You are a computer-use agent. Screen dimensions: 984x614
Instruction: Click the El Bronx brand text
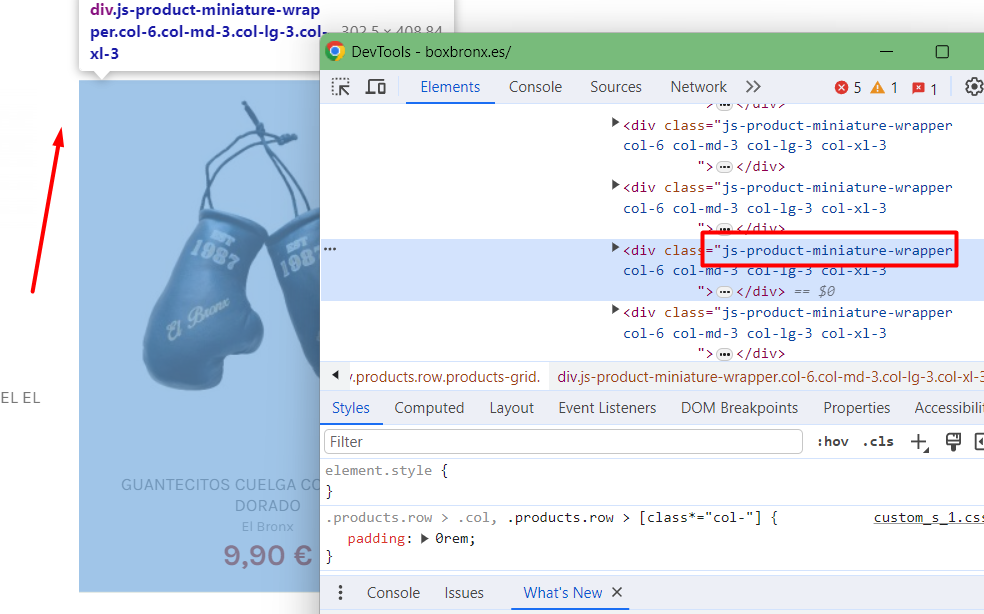coord(268,527)
